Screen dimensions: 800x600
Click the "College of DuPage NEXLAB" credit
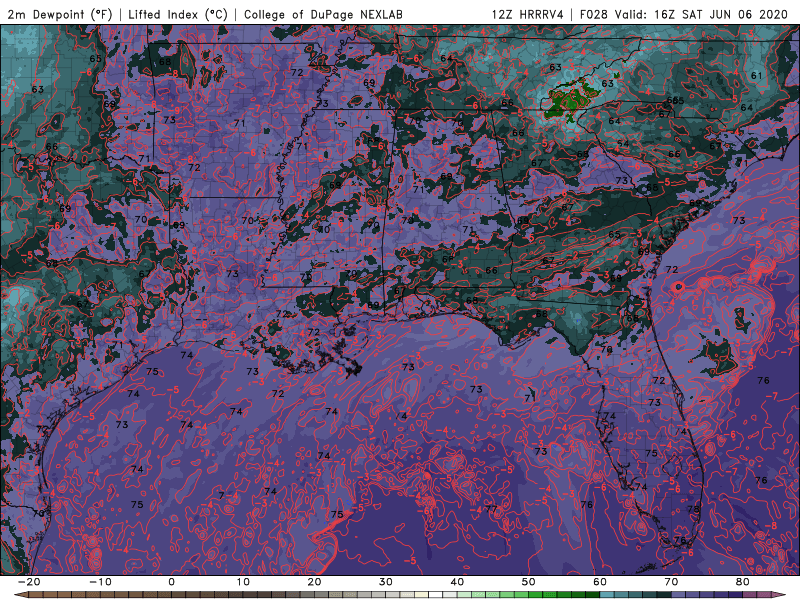323,14
